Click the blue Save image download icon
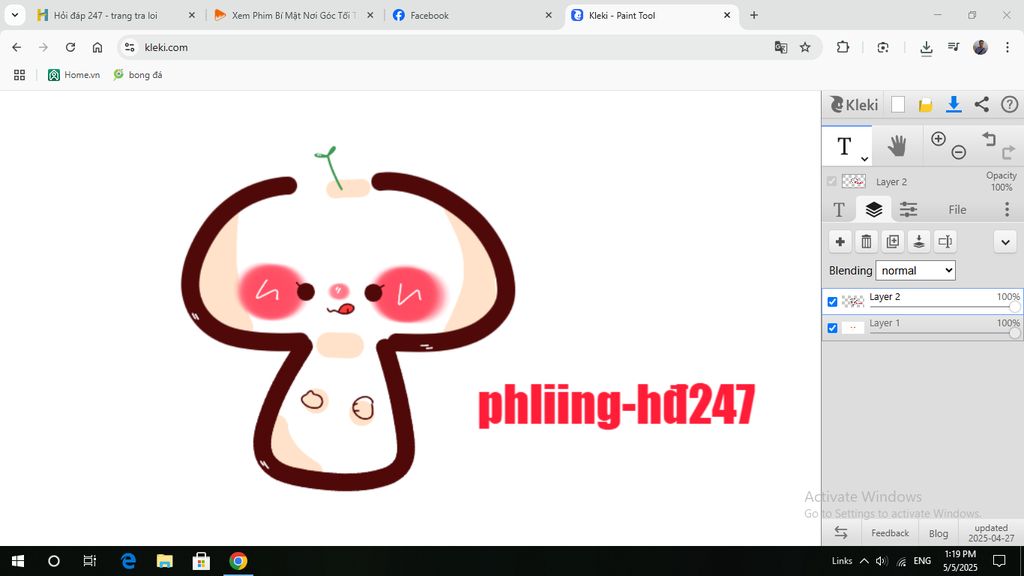The image size is (1024, 576). pos(953,104)
